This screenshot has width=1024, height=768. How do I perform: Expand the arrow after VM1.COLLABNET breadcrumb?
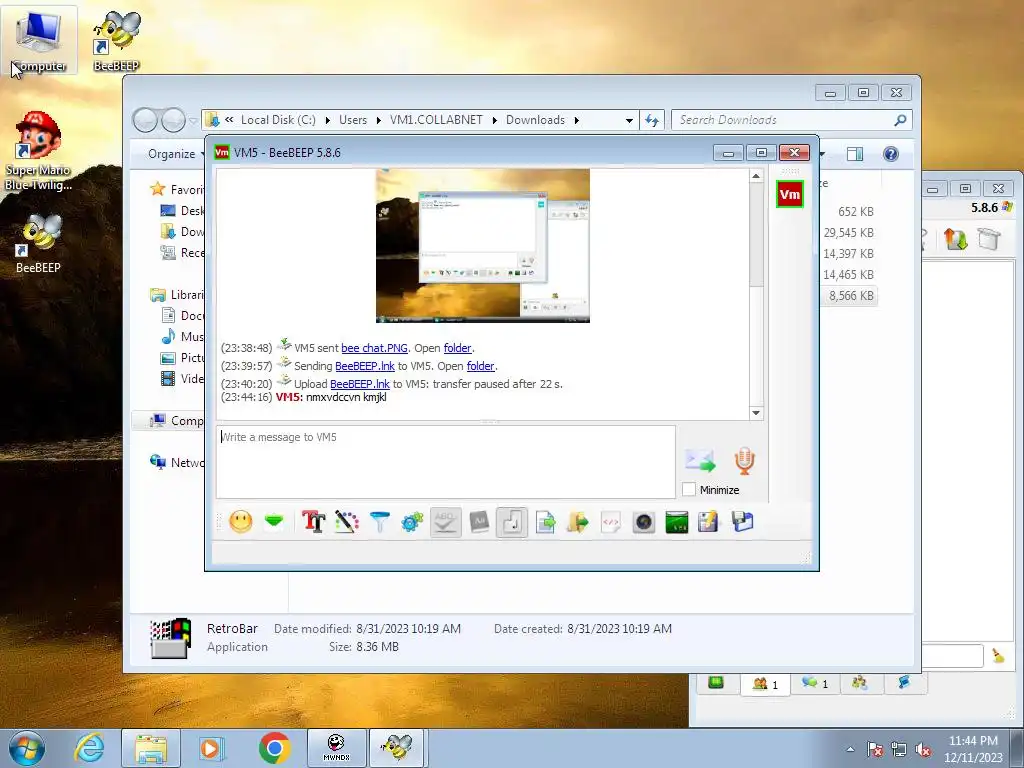(494, 120)
